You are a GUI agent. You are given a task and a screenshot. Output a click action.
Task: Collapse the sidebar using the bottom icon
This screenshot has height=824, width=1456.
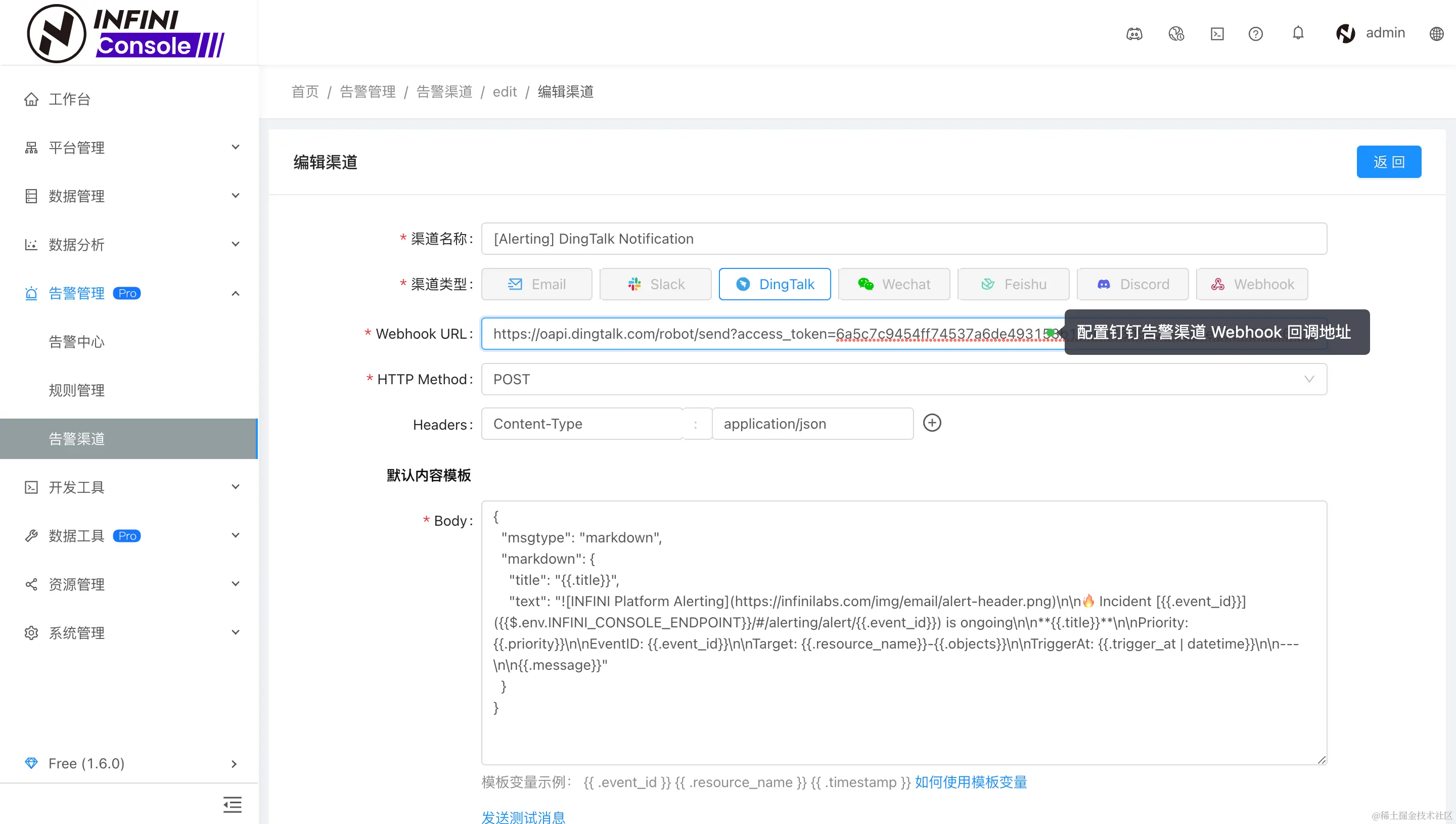click(233, 804)
